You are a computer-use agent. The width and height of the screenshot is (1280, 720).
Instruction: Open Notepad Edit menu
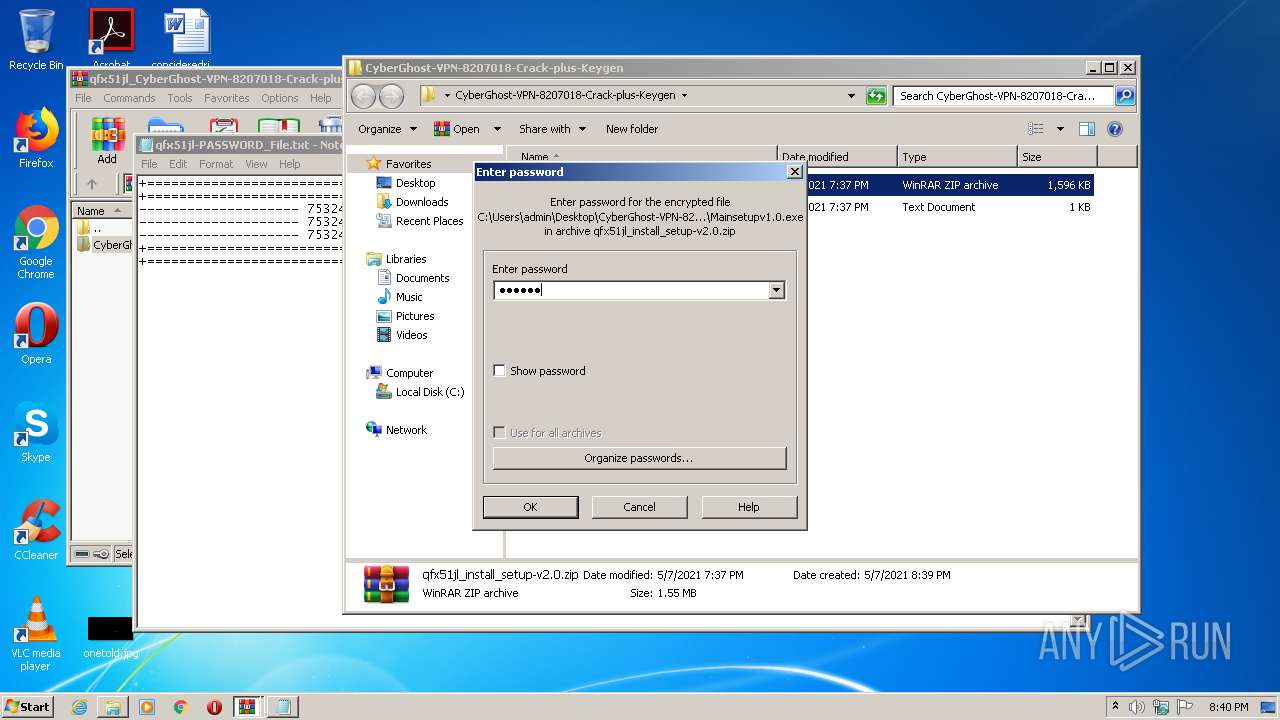(x=178, y=164)
